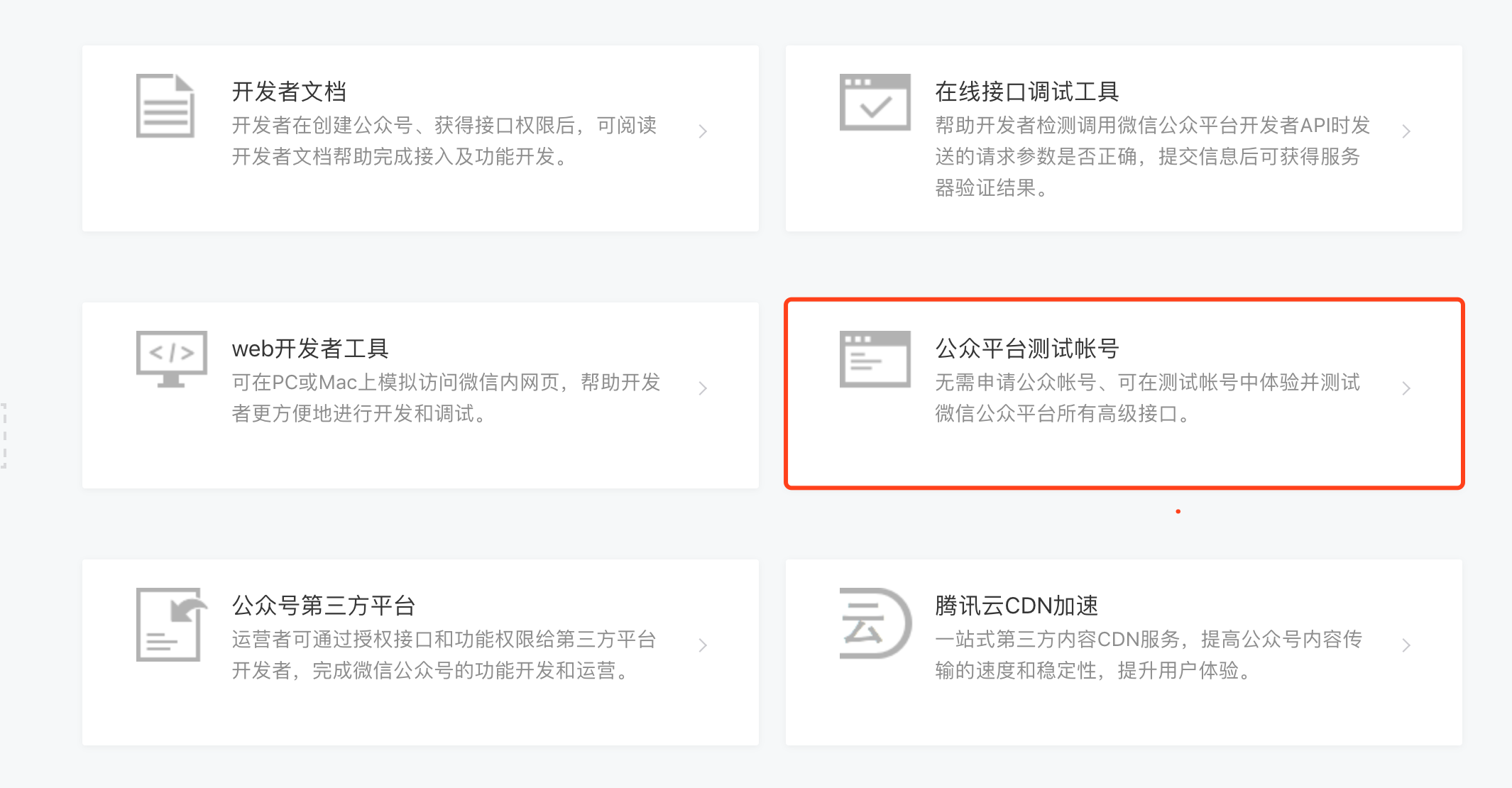1512x788 pixels.
Task: Click the 腾讯云CDN加速 heading
Action: (1016, 606)
